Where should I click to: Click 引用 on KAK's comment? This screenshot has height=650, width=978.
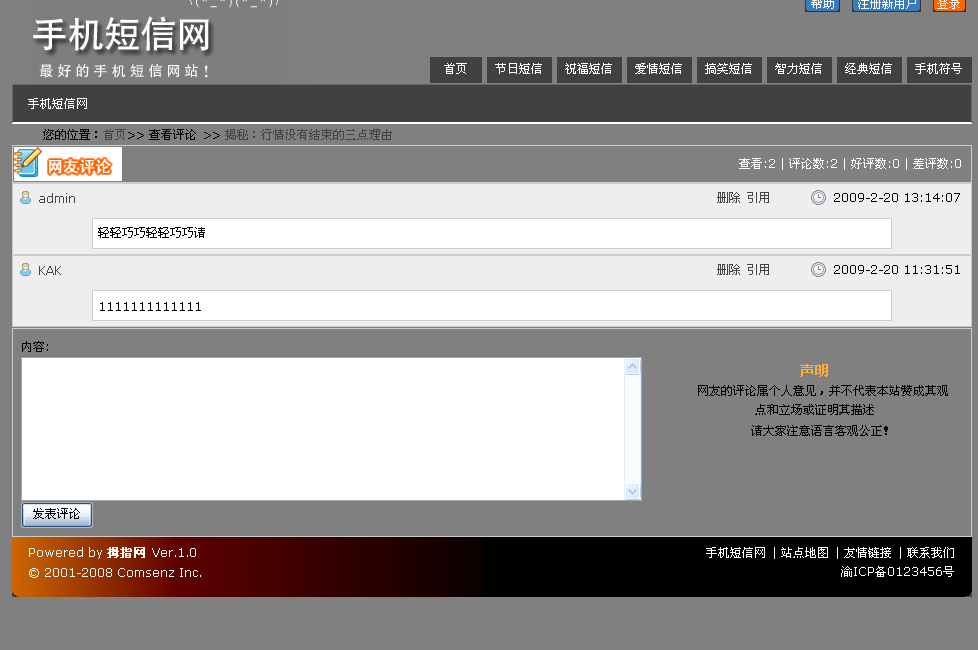tap(758, 269)
